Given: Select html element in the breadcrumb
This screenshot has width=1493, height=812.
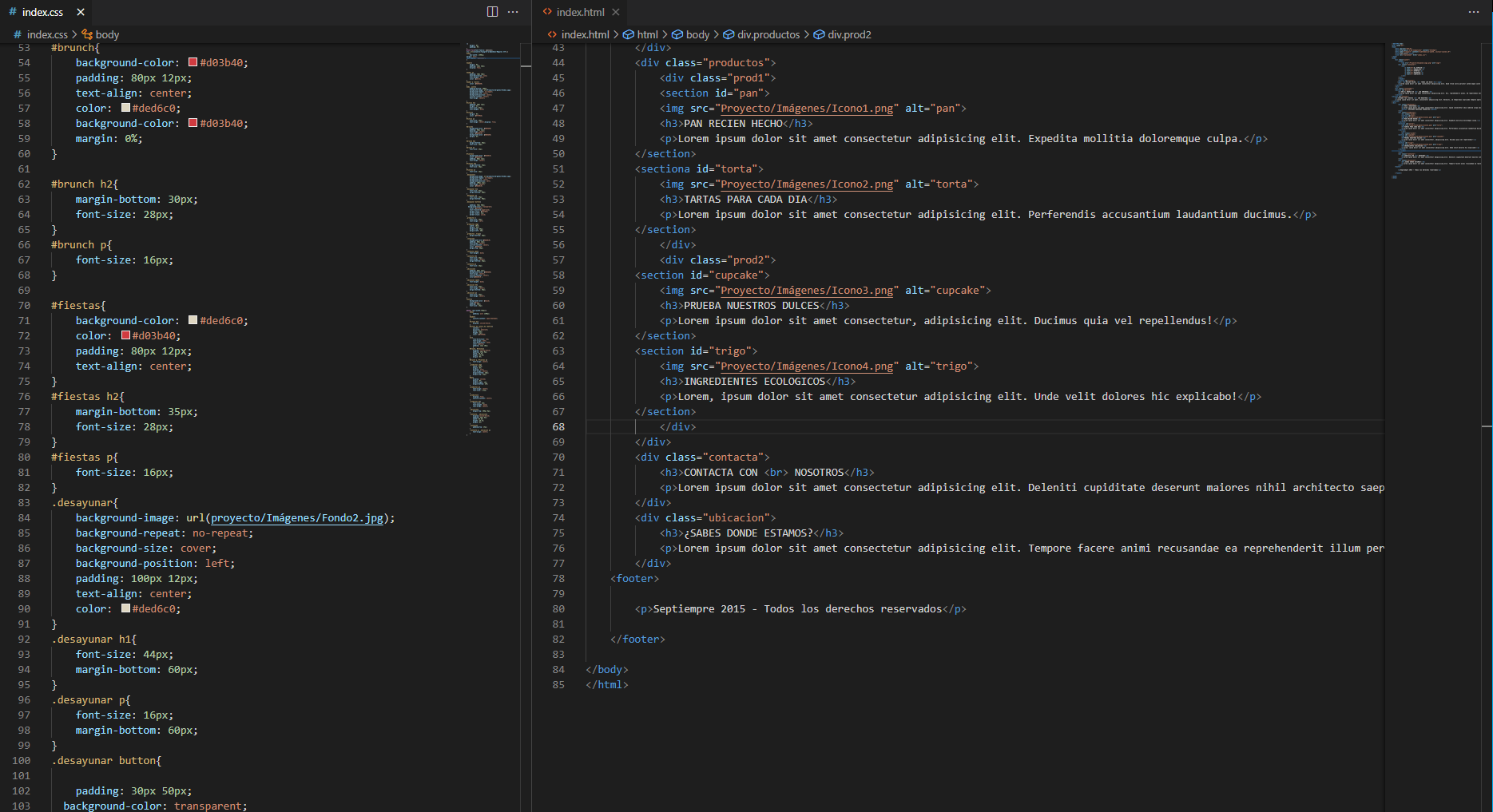Looking at the screenshot, I should tap(647, 34).
